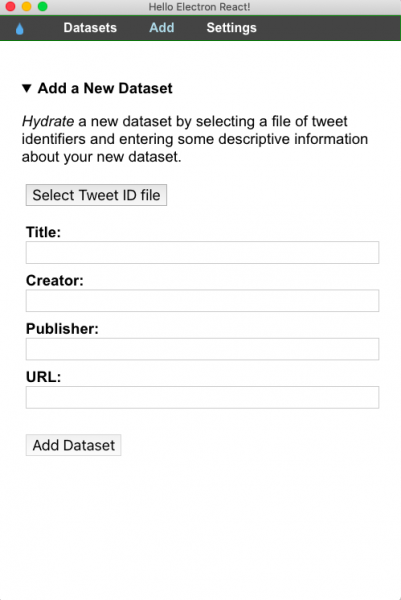The image size is (401, 600).
Task: Close the window with the red button
Action: tap(10, 7)
